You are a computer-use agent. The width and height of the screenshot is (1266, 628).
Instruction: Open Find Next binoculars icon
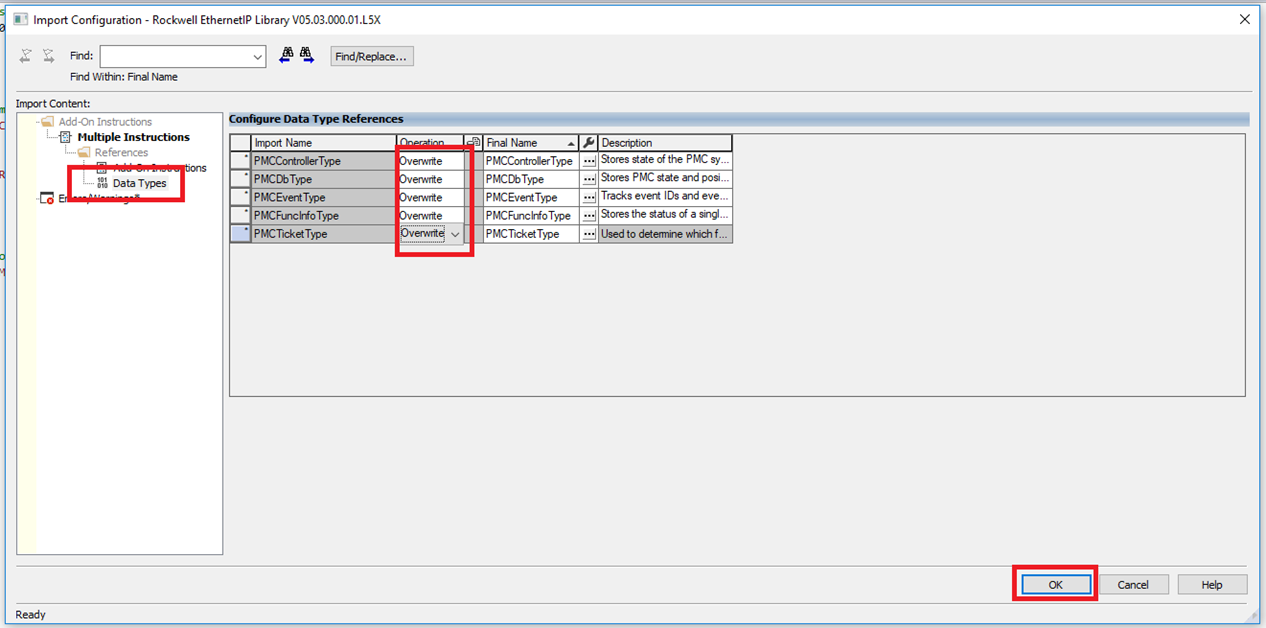click(x=306, y=55)
